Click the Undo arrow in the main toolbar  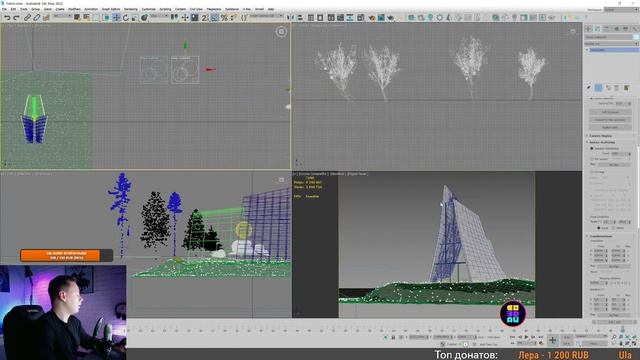click(x=7, y=18)
